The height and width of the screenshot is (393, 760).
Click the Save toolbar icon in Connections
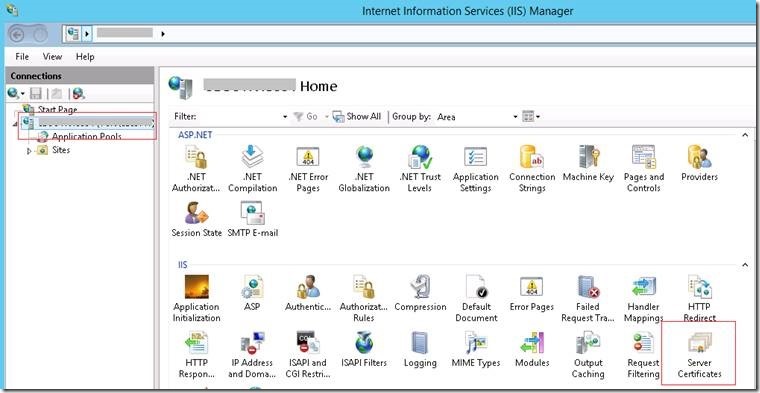tap(36, 94)
